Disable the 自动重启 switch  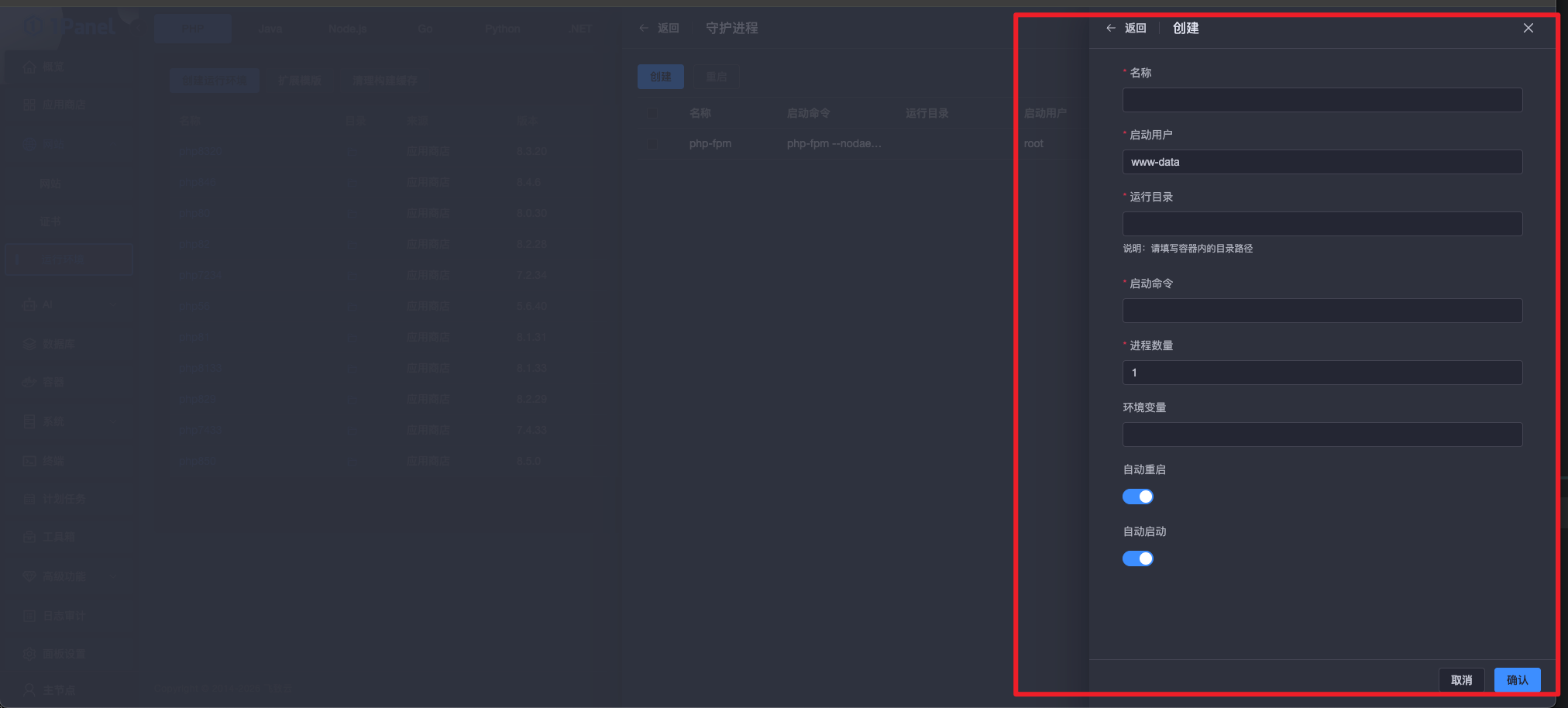1137,497
